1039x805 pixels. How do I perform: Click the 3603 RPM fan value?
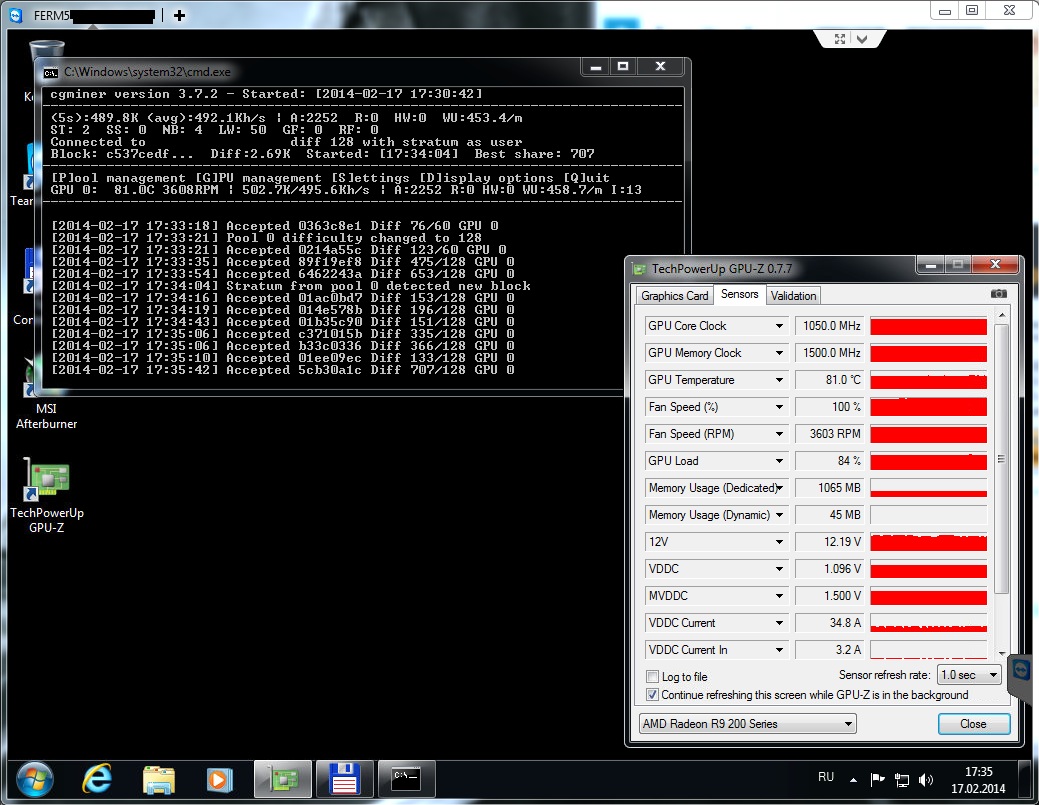click(x=829, y=434)
